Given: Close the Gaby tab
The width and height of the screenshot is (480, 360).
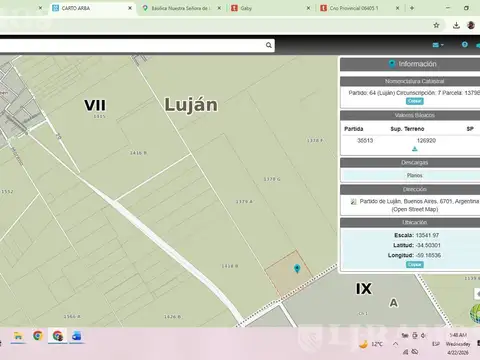Looking at the screenshot, I should tap(308, 8).
